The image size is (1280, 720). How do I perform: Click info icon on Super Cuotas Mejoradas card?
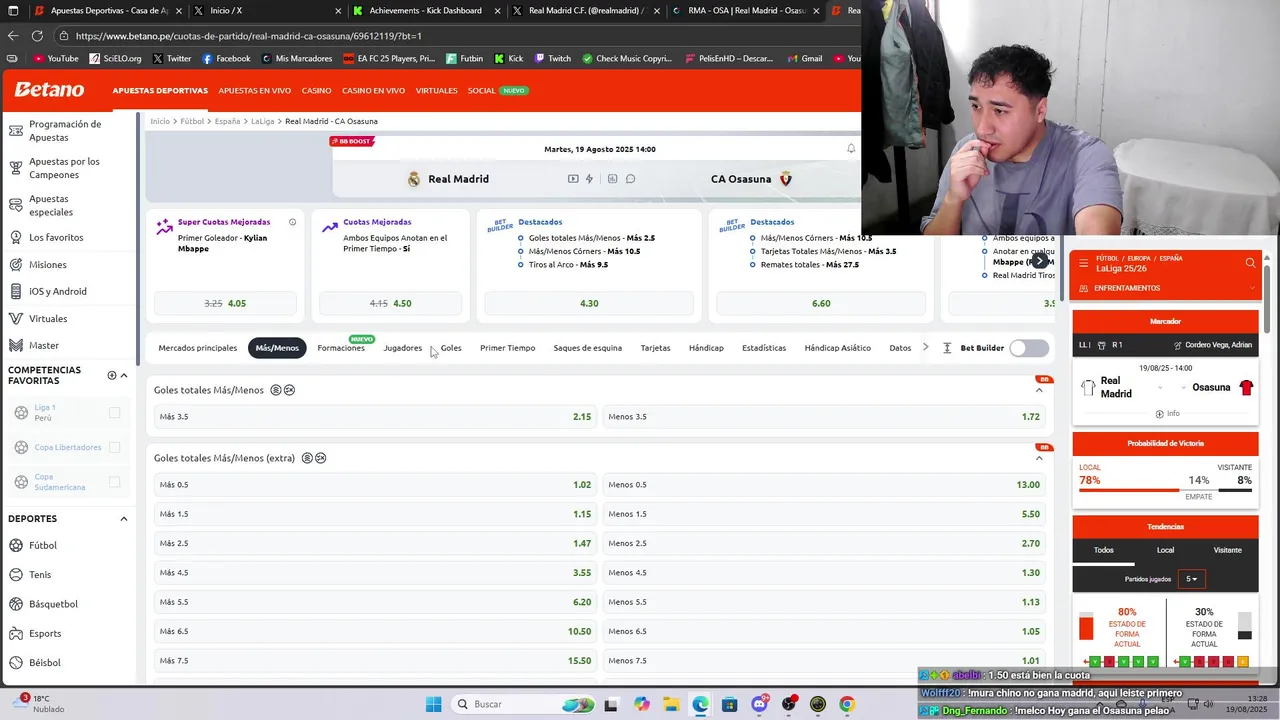pyautogui.click(x=292, y=222)
